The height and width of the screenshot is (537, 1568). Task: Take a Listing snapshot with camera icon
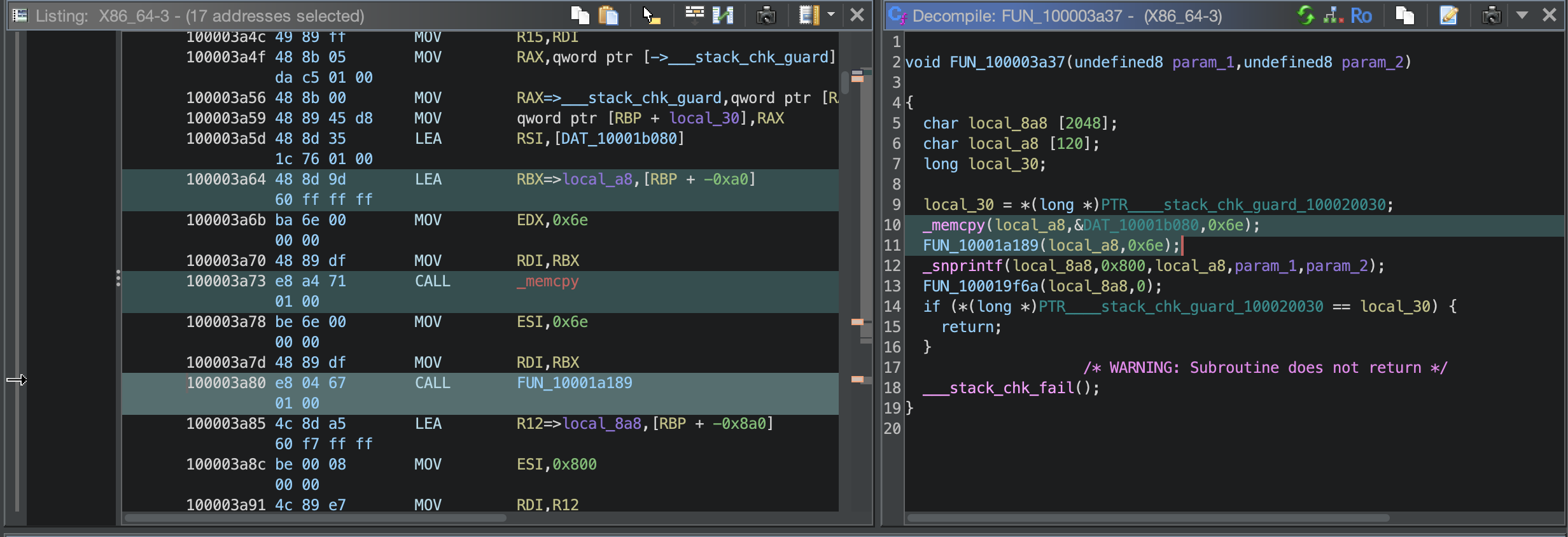(x=766, y=15)
